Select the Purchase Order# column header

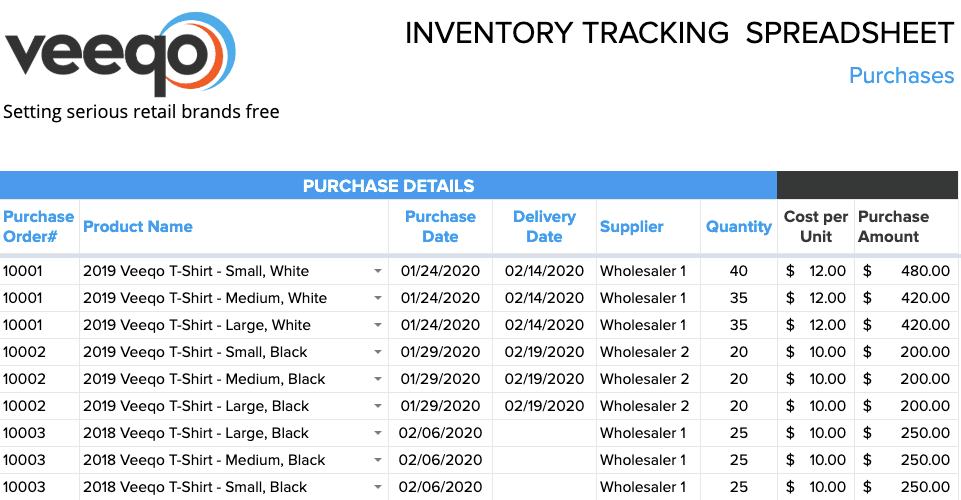(x=39, y=227)
